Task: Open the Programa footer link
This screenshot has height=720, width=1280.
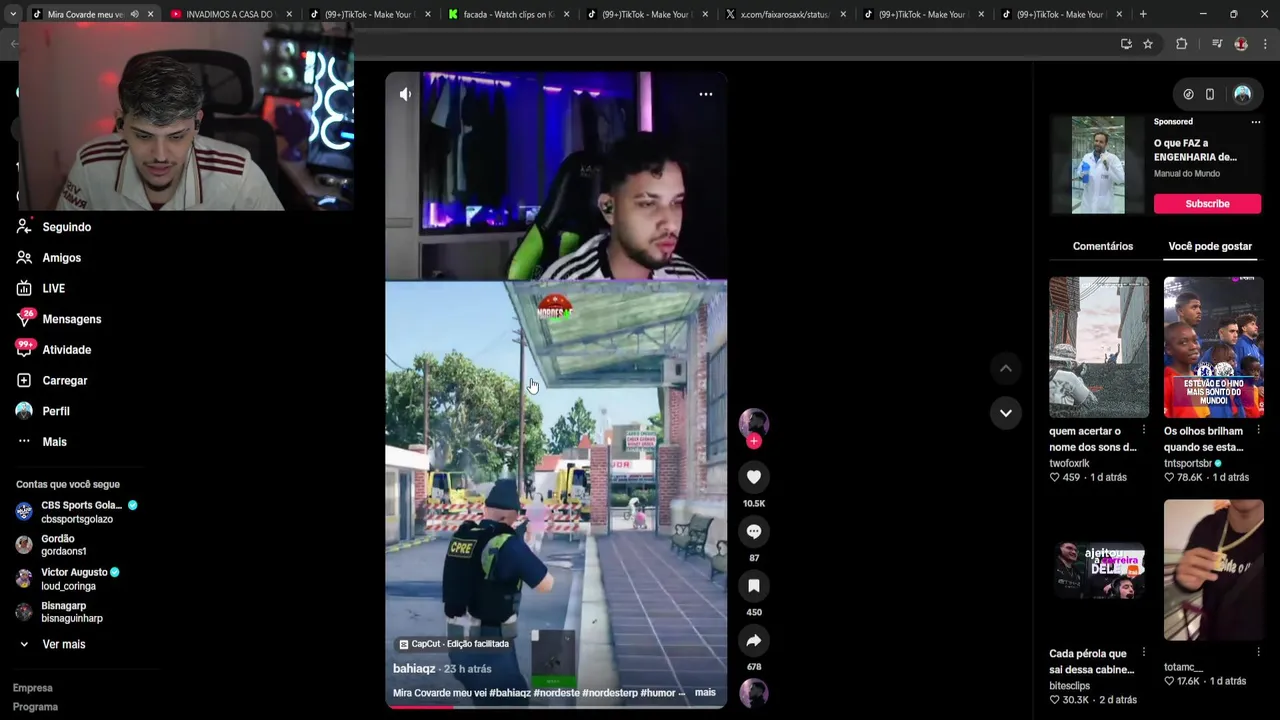Action: 35,707
